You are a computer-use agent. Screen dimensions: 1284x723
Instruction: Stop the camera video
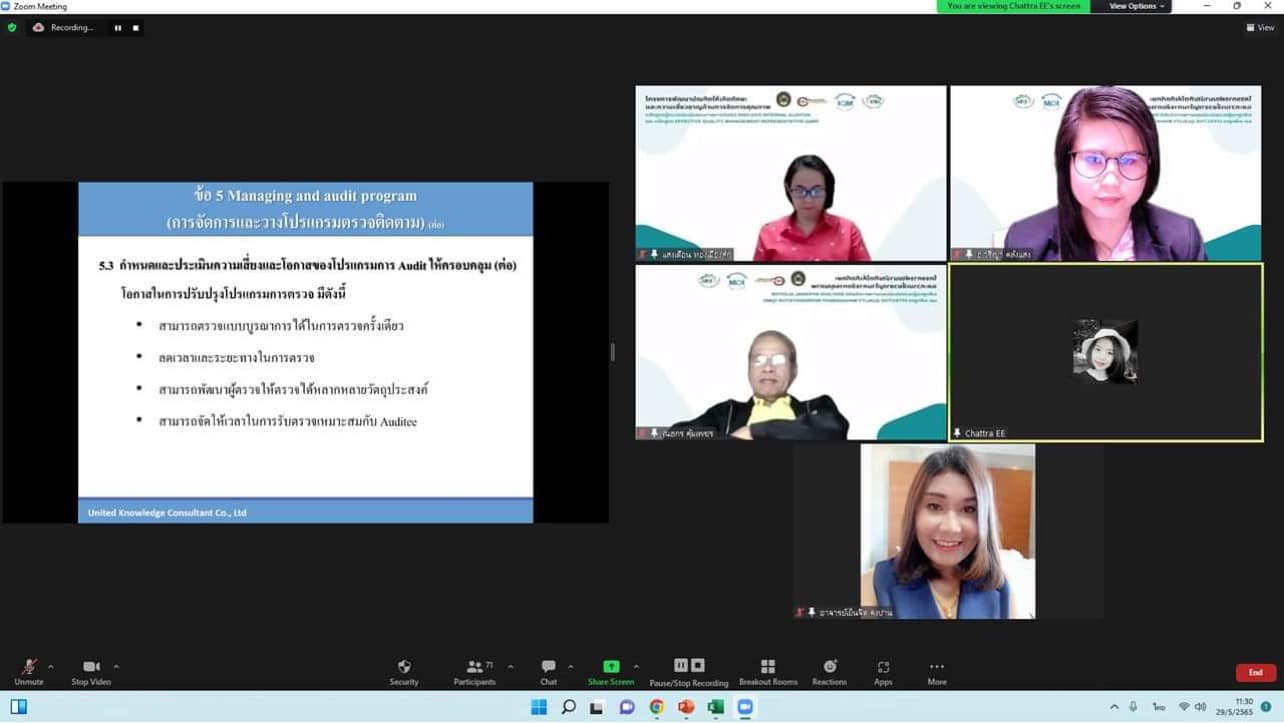pyautogui.click(x=92, y=671)
